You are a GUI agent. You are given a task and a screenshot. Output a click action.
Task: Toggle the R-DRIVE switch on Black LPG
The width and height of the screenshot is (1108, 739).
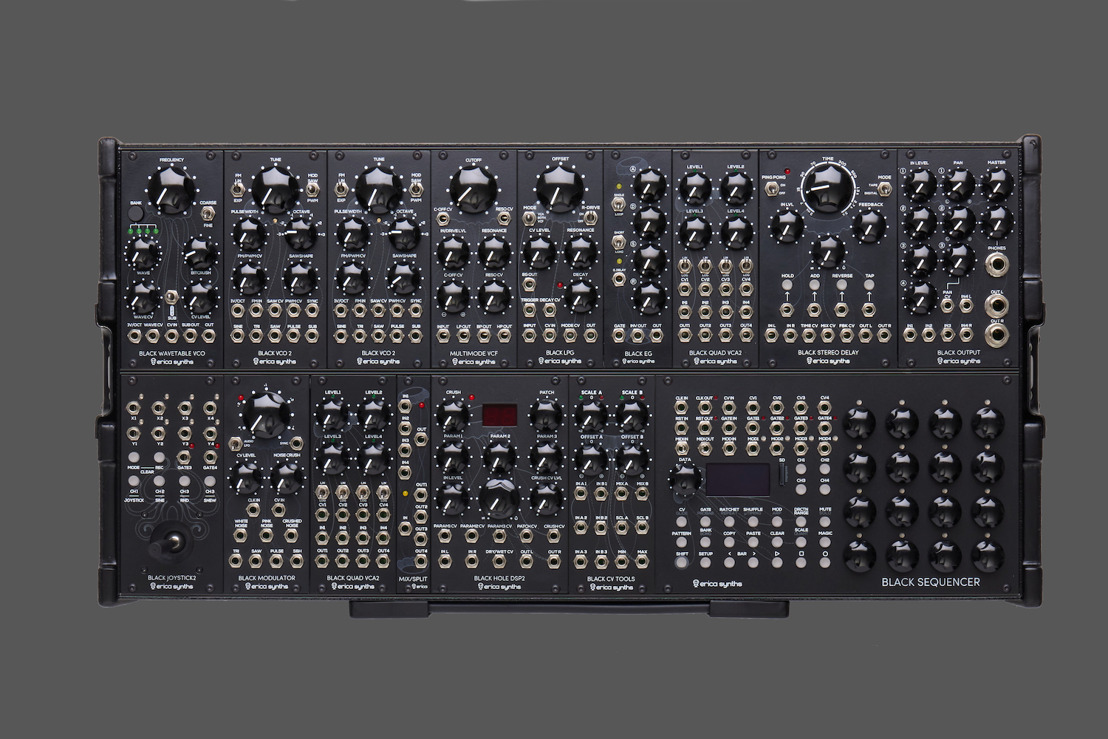590,218
